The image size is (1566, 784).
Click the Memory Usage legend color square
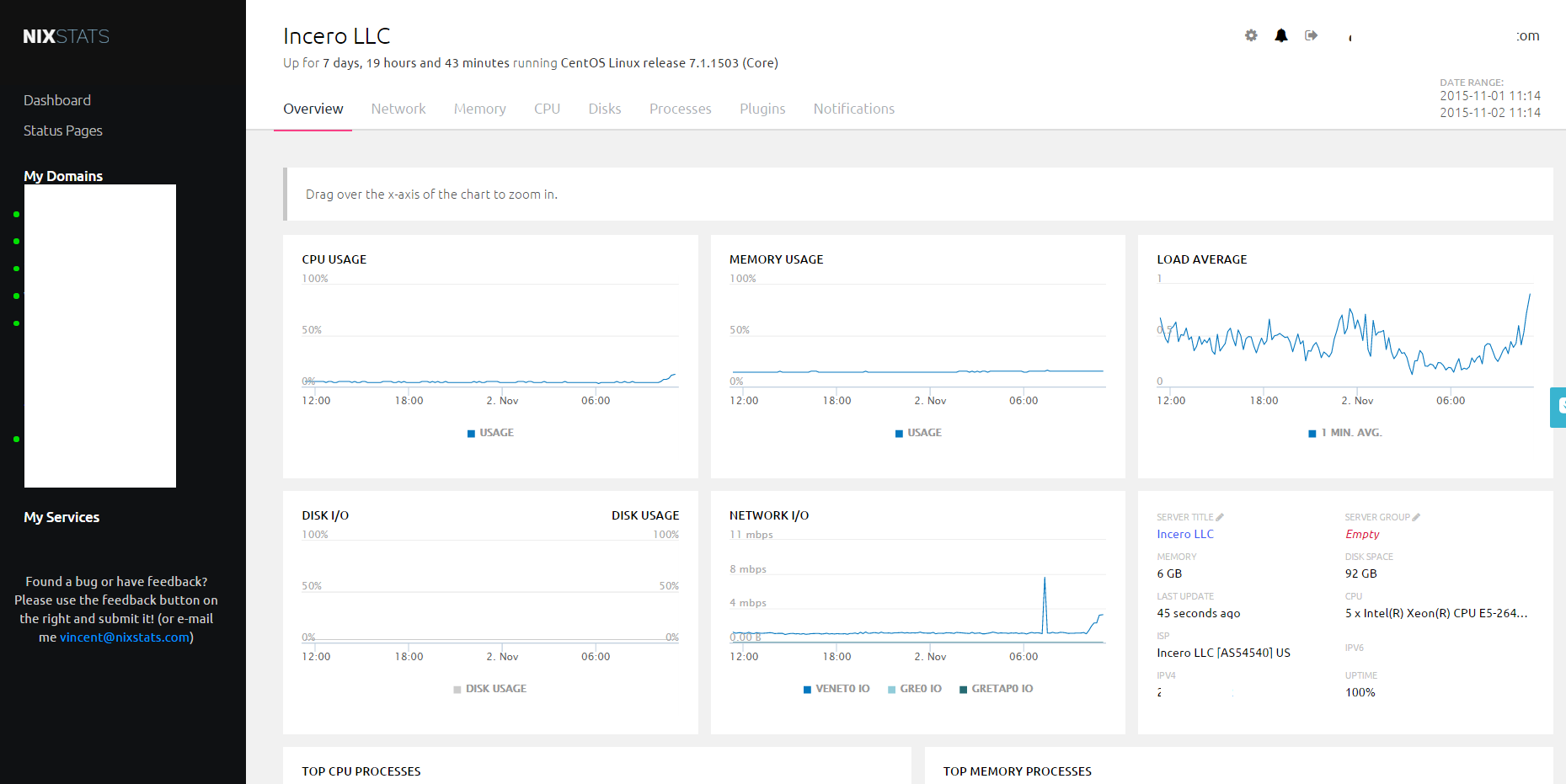pos(899,434)
